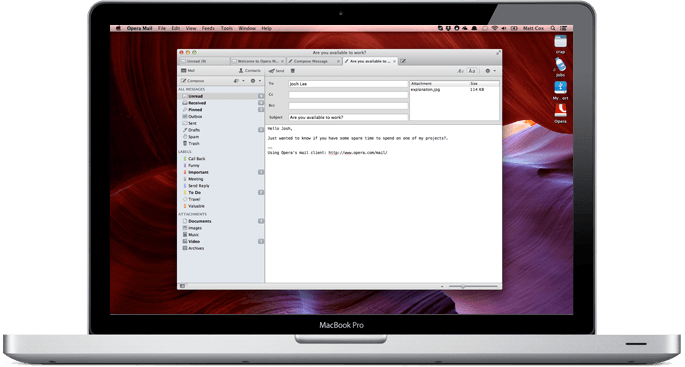Image resolution: width=685 pixels, height=367 pixels.
Task: Open the Outbox folder
Action: click(221, 117)
